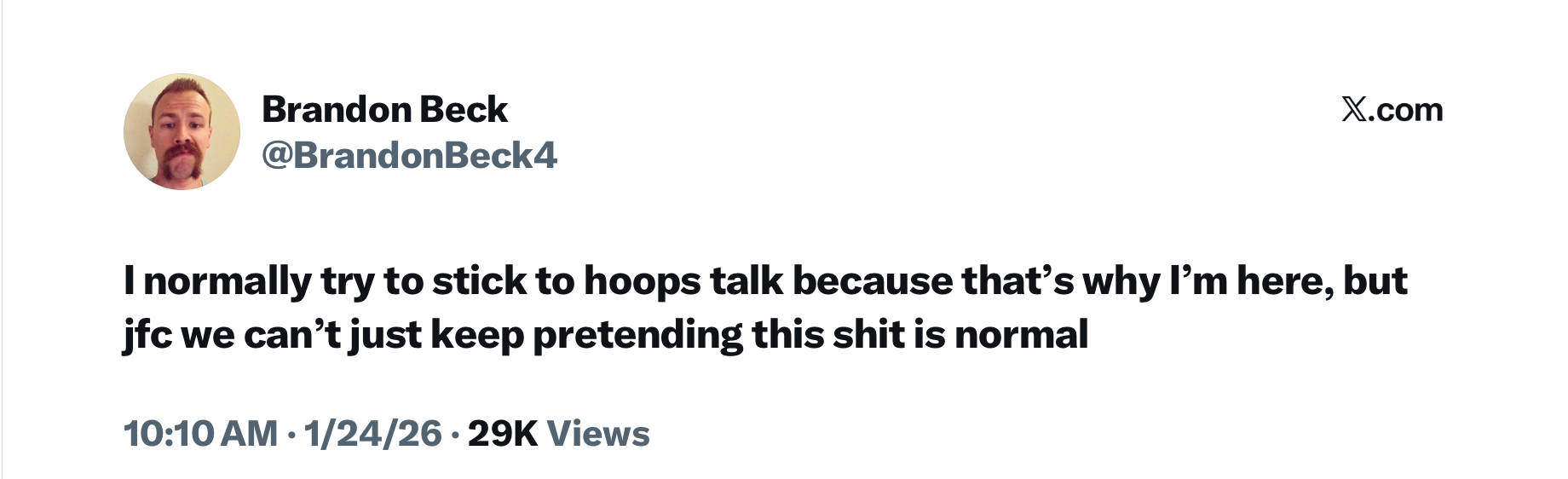This screenshot has height=479, width=1568.
Task: Select the 10:10 AM timestamp
Action: click(201, 433)
